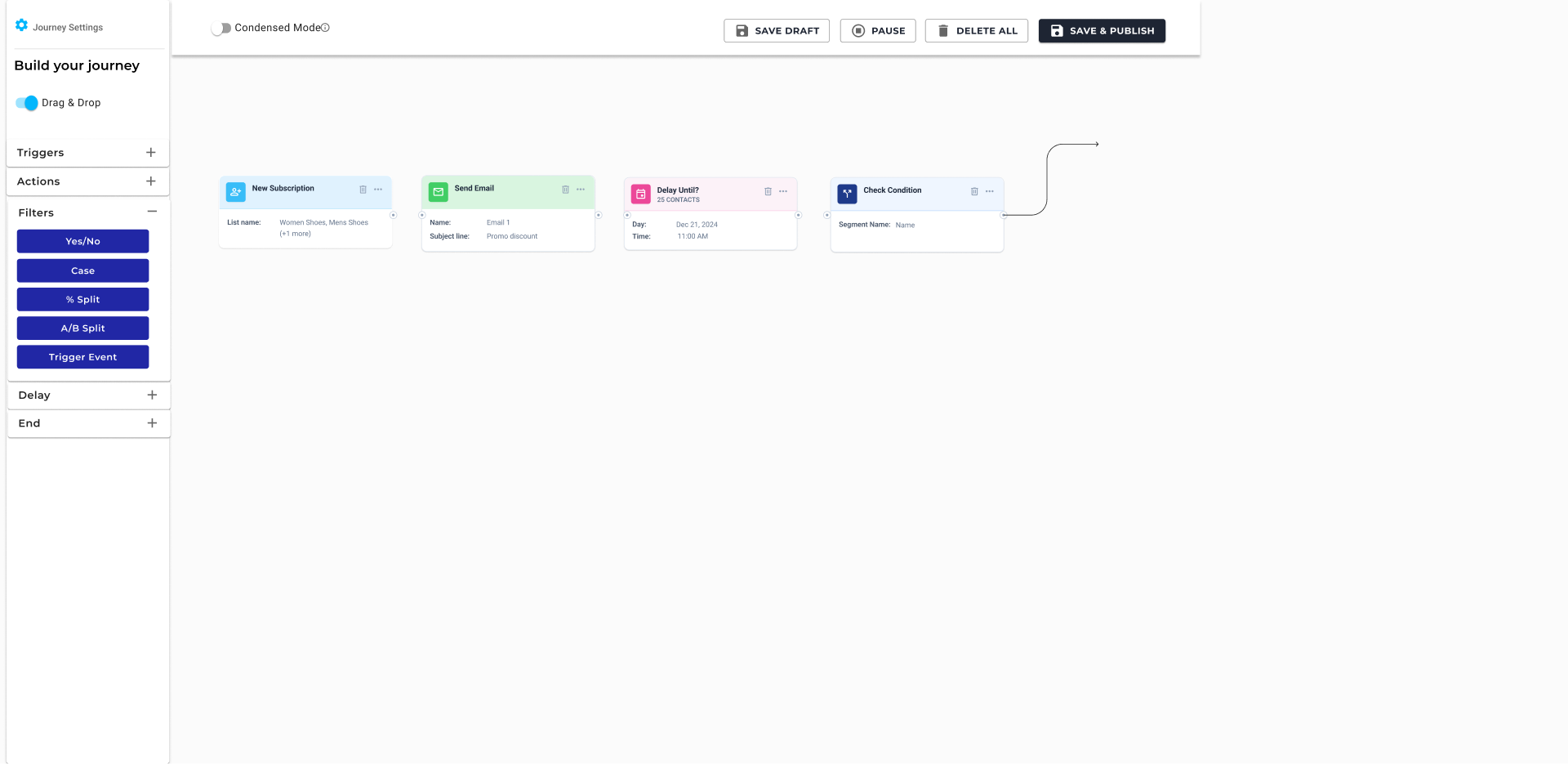Click email name value 'Email 1'
The height and width of the screenshot is (764, 1568).
point(497,222)
